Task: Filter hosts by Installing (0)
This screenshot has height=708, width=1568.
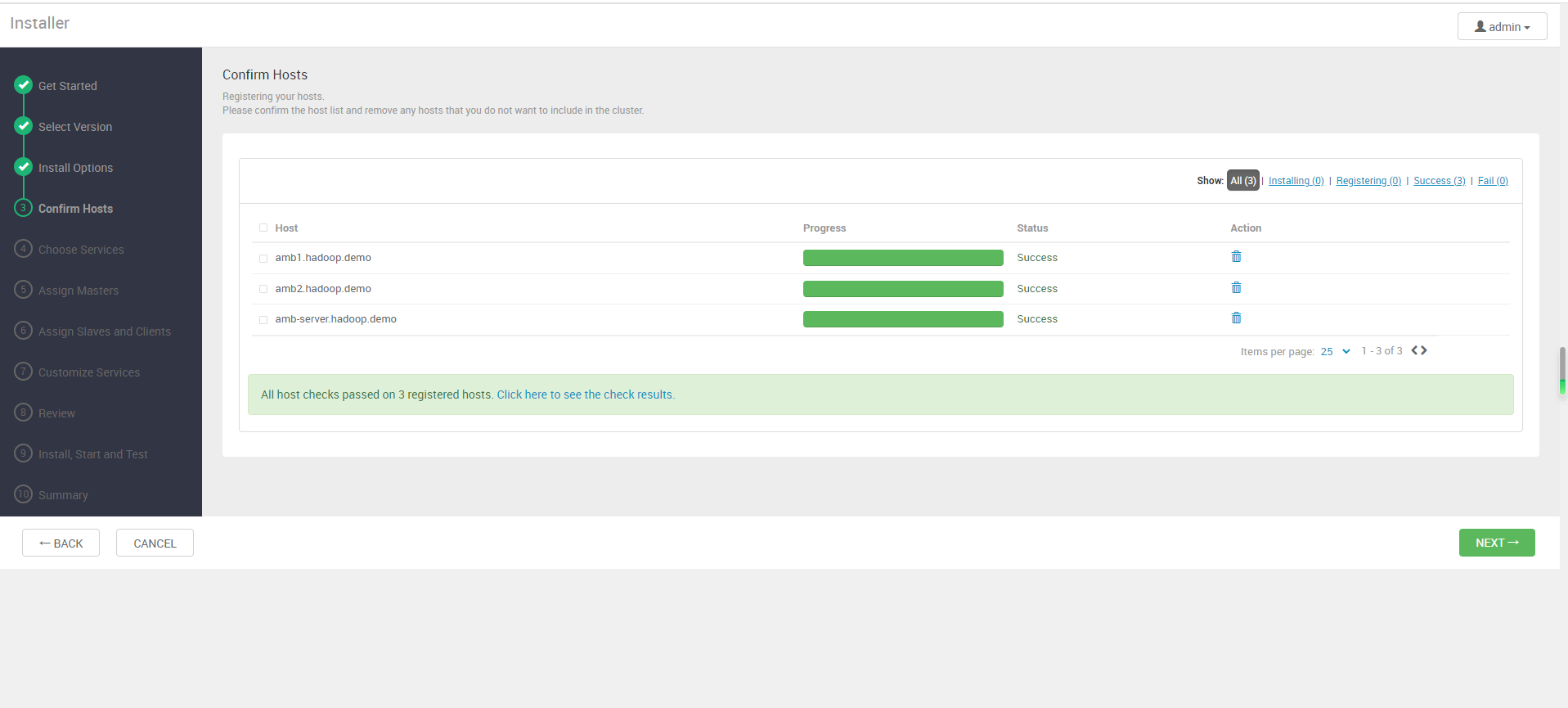Action: click(1296, 181)
